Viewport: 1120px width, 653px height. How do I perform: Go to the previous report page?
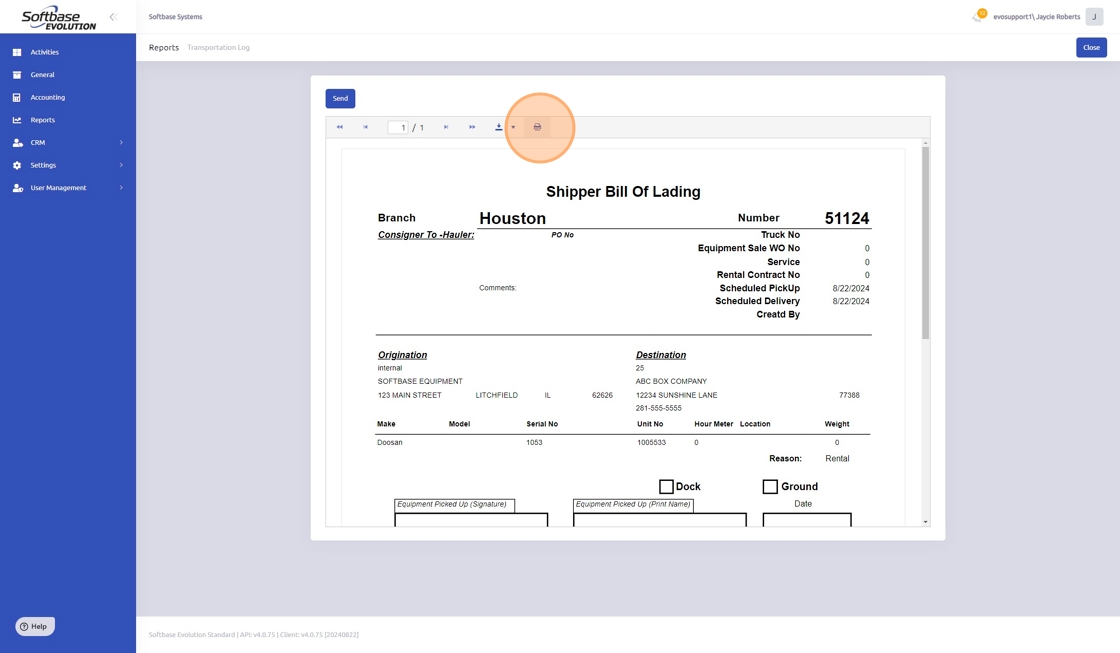[x=366, y=127]
